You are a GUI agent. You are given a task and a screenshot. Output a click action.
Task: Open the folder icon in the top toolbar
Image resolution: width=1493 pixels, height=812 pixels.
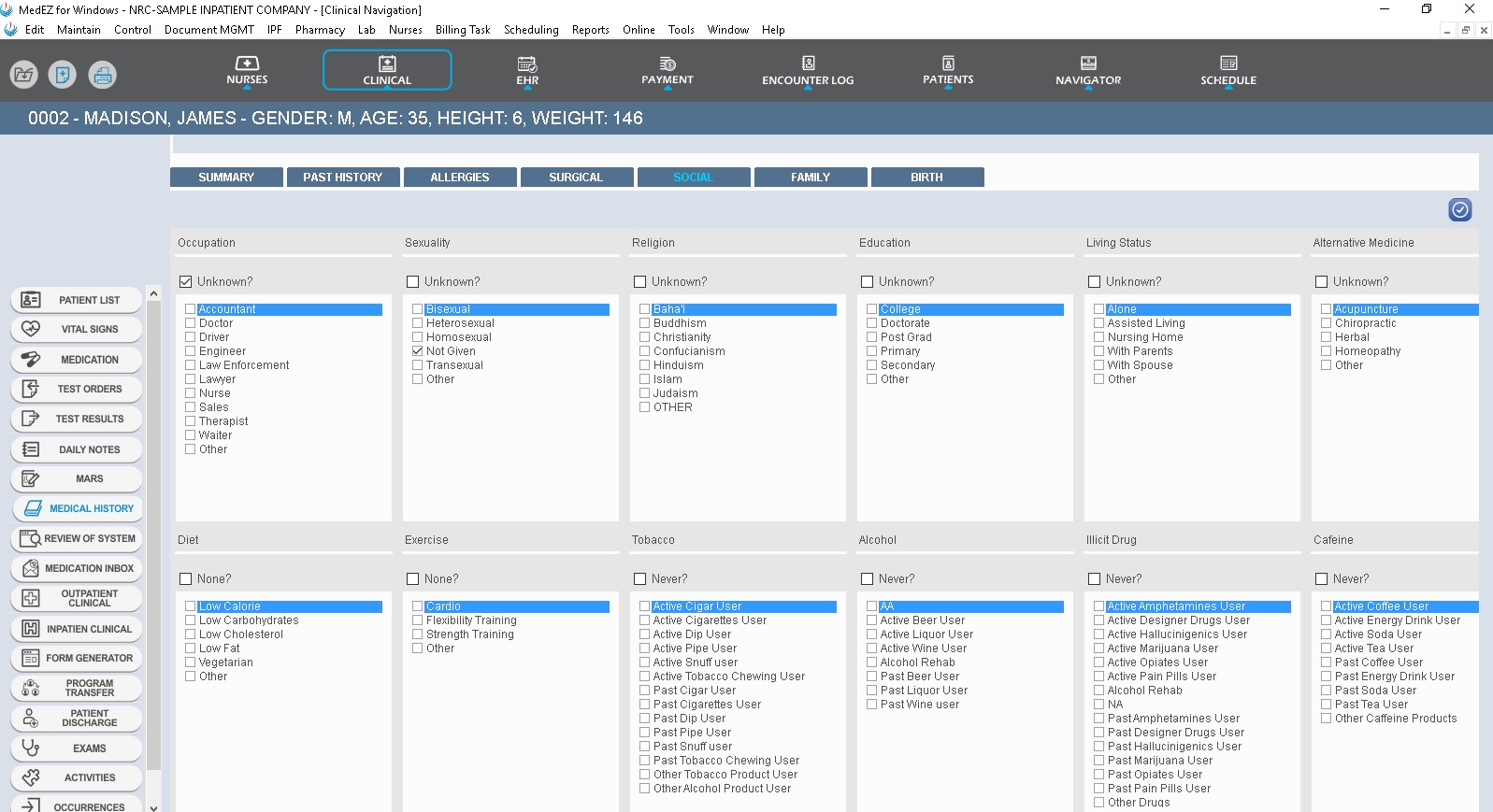tap(24, 74)
